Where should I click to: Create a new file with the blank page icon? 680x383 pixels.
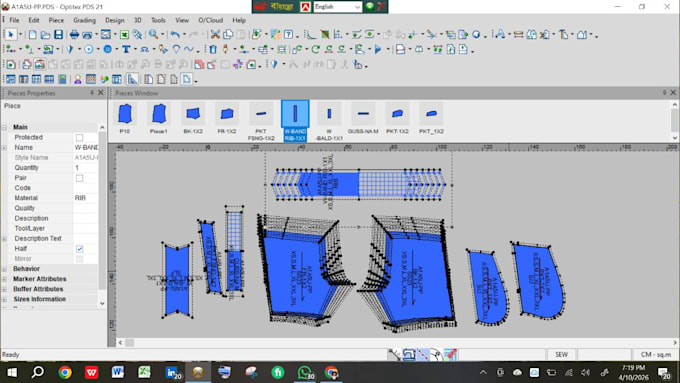point(33,34)
